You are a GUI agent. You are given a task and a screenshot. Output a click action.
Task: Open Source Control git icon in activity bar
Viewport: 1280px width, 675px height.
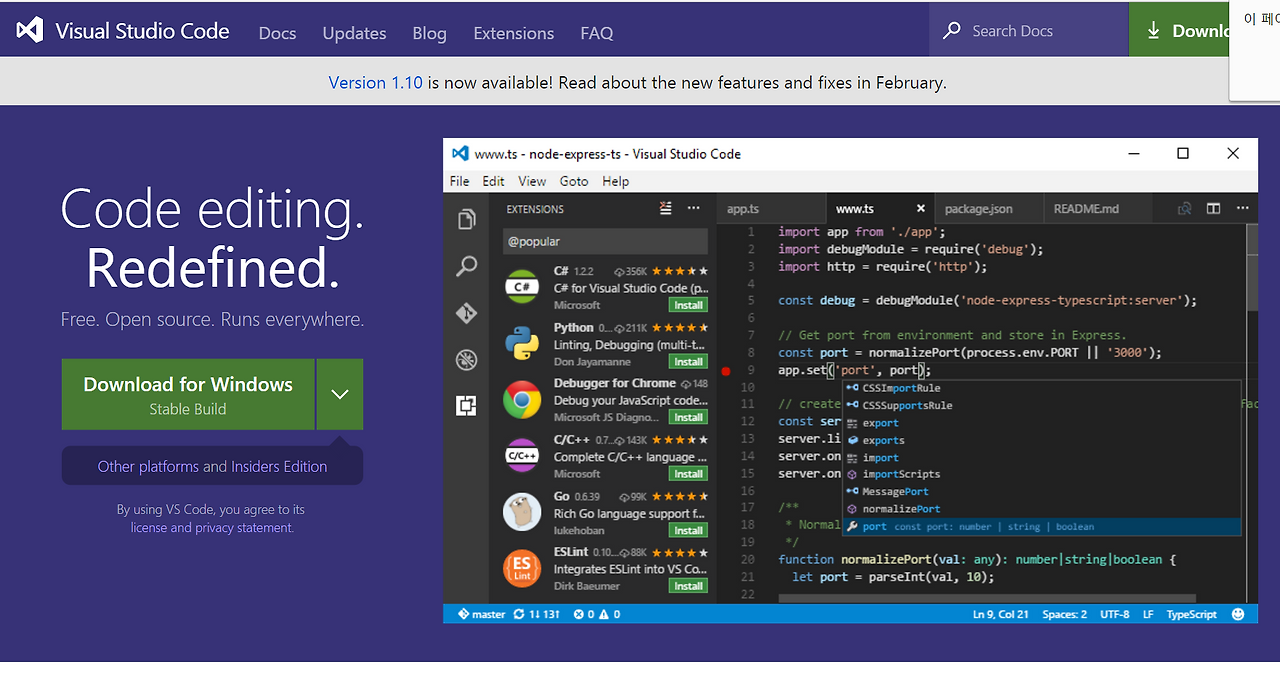coord(466,313)
